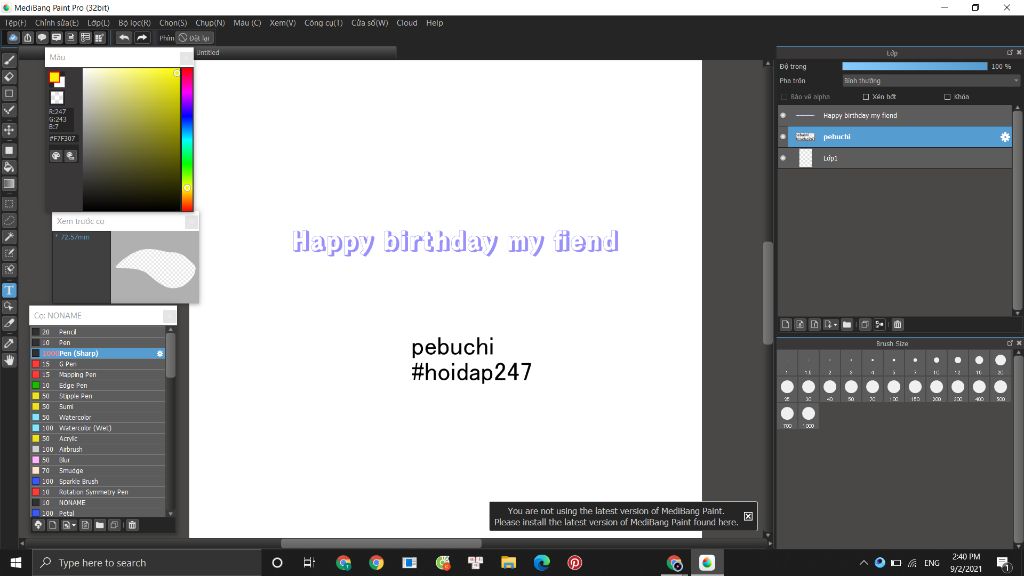Enable Bảo vệ alpha checkbox
Screen dimensions: 1024x576
point(784,97)
